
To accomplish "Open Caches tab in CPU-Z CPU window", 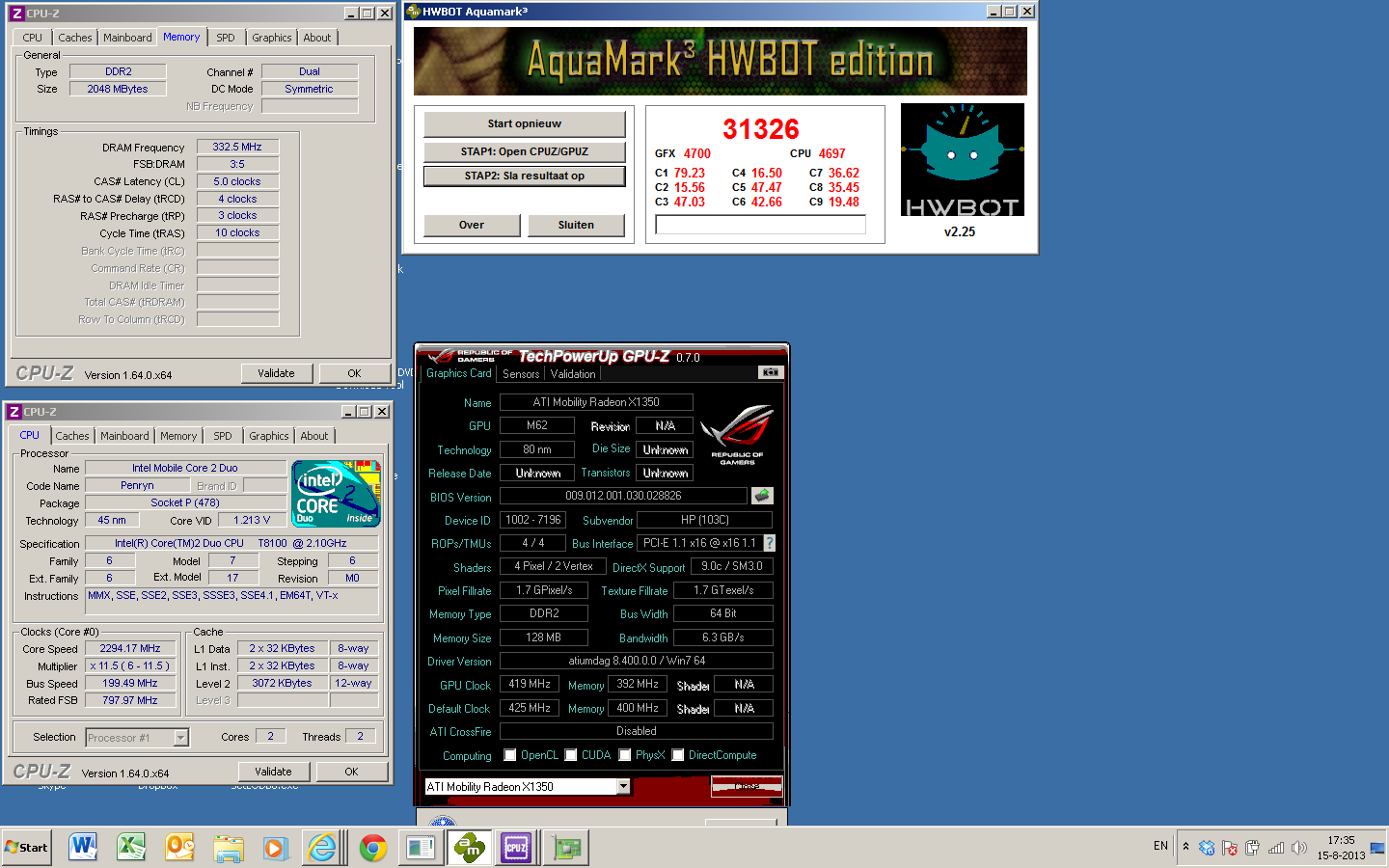I will click(x=72, y=436).
